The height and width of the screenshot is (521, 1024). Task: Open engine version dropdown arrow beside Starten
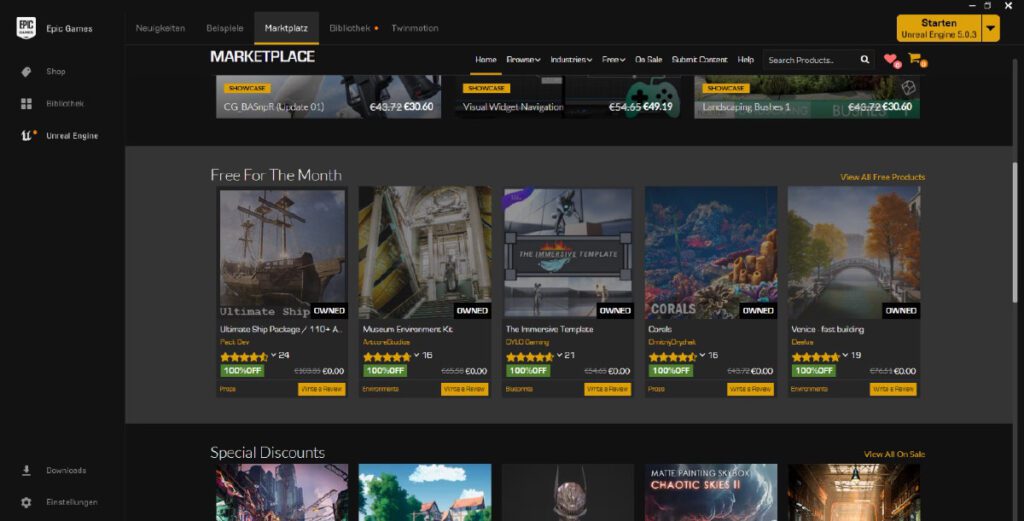(991, 28)
